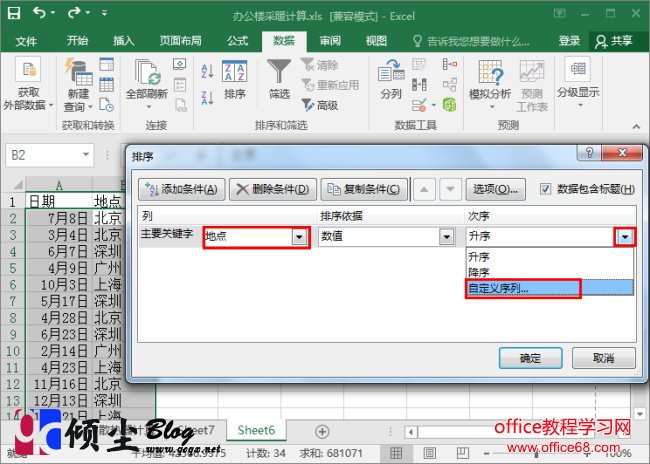Click 添加条件(A) button
650x464 pixels.
182,189
